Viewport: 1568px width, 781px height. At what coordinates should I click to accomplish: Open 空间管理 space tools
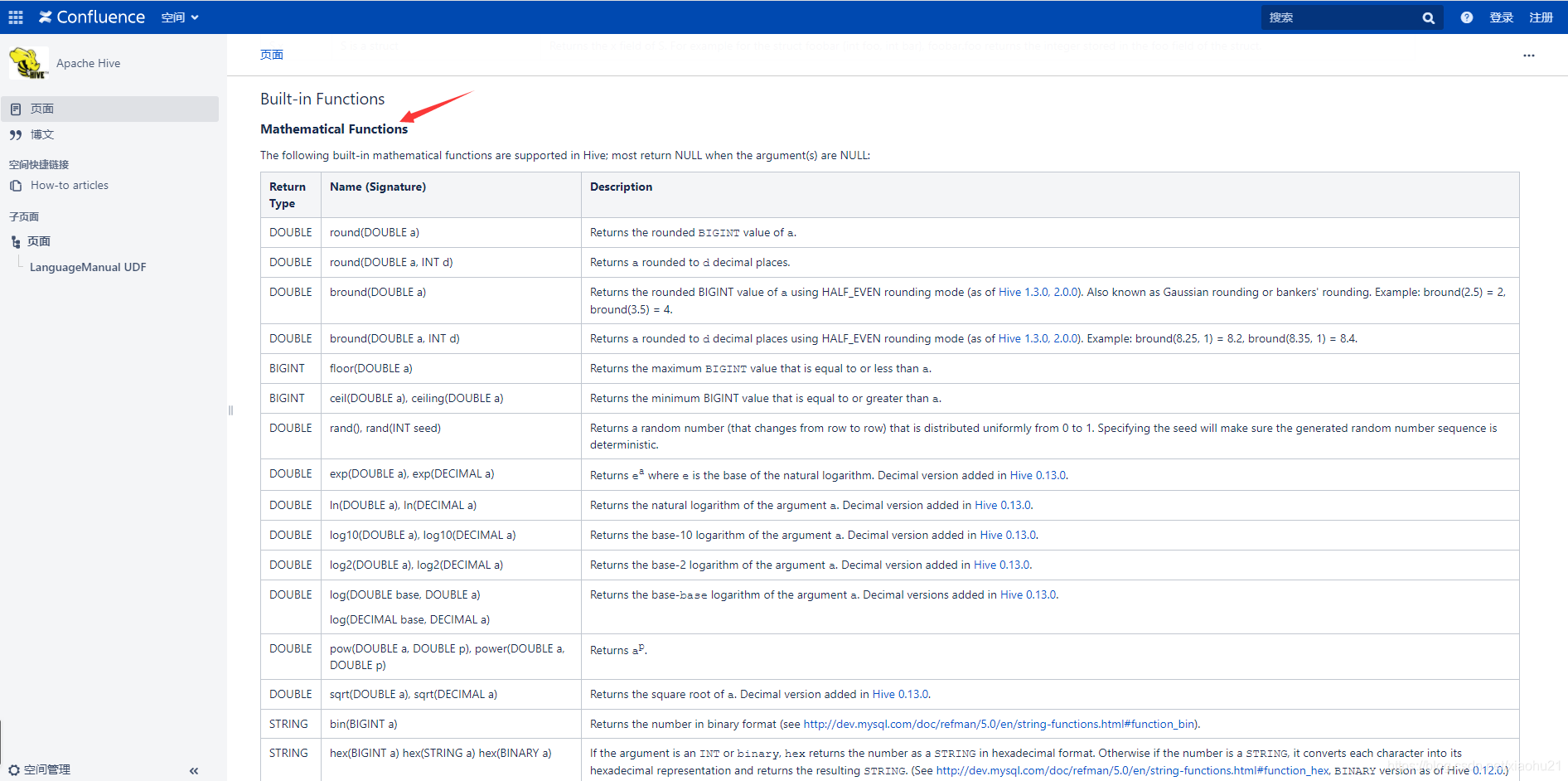(47, 769)
